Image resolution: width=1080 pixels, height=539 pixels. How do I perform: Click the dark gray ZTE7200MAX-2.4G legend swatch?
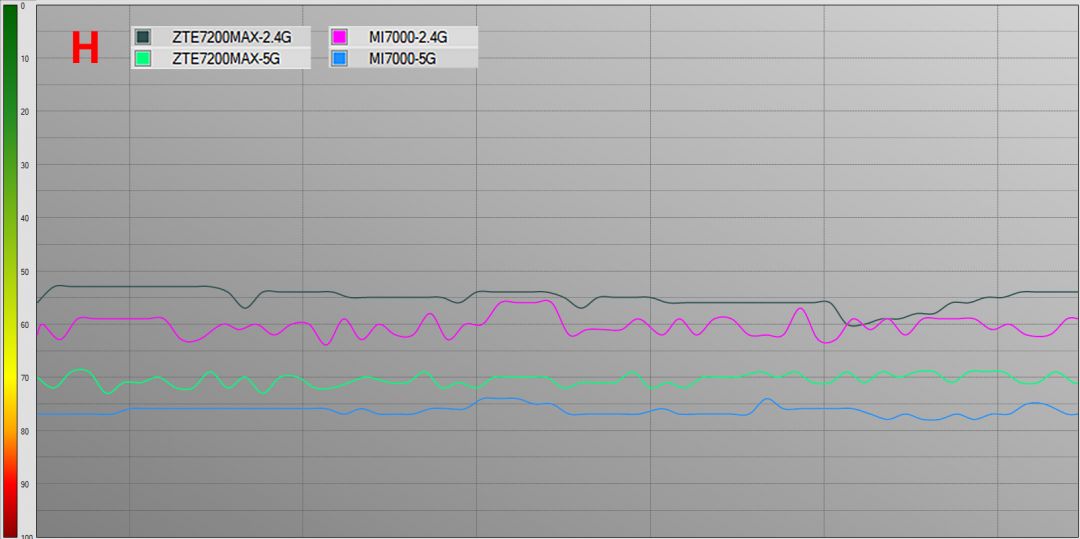point(143,37)
